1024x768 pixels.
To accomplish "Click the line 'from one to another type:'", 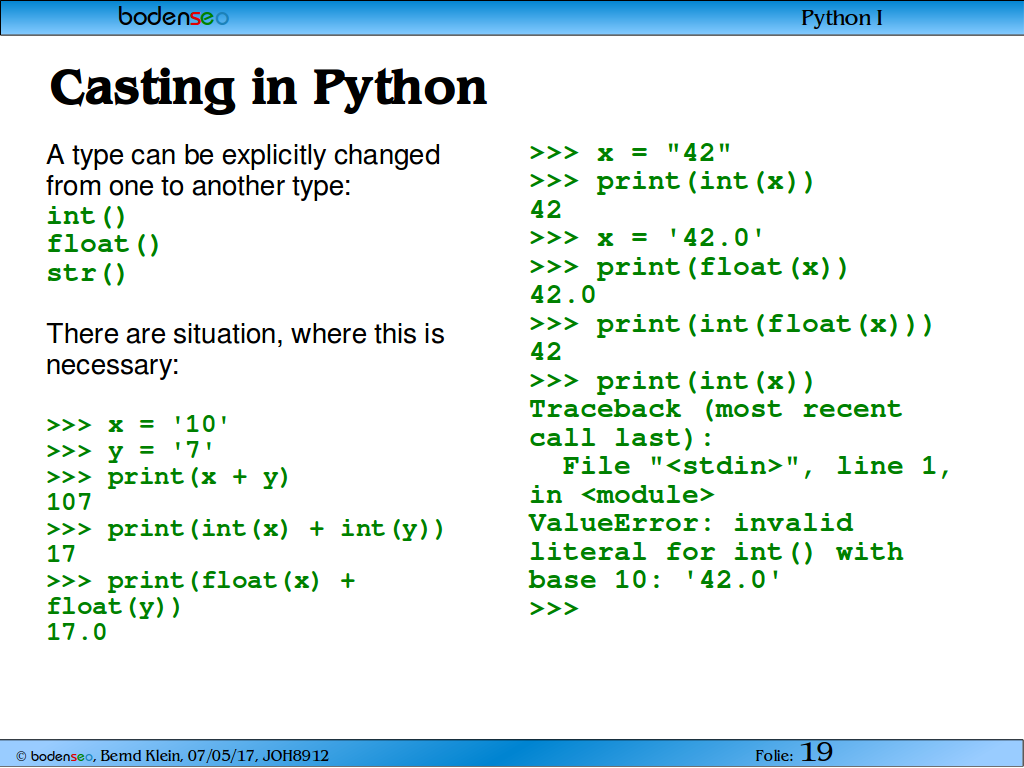I will click(x=199, y=186).
